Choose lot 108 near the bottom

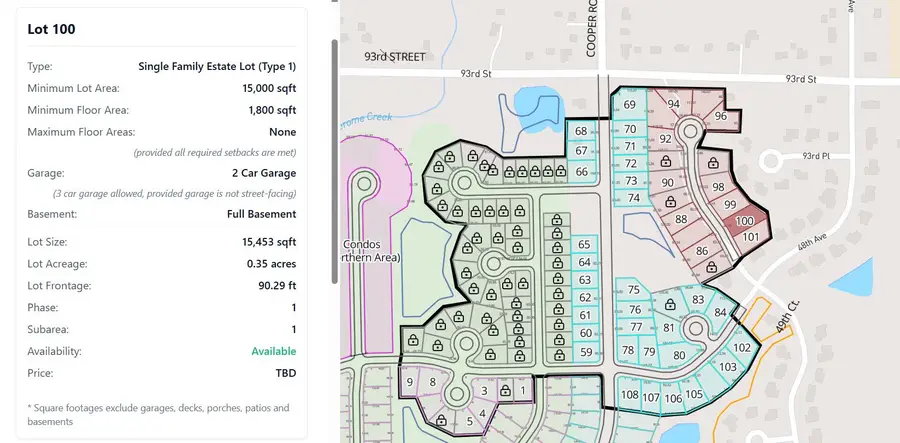click(x=629, y=395)
